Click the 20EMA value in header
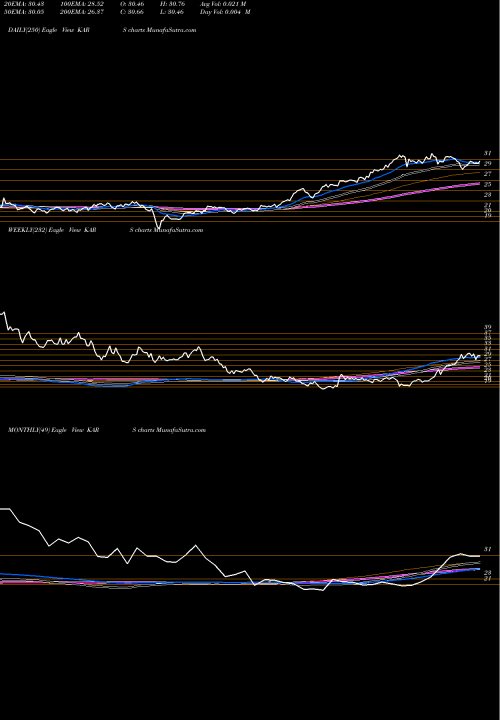Viewport: 500px width, 720px height. point(24,4)
